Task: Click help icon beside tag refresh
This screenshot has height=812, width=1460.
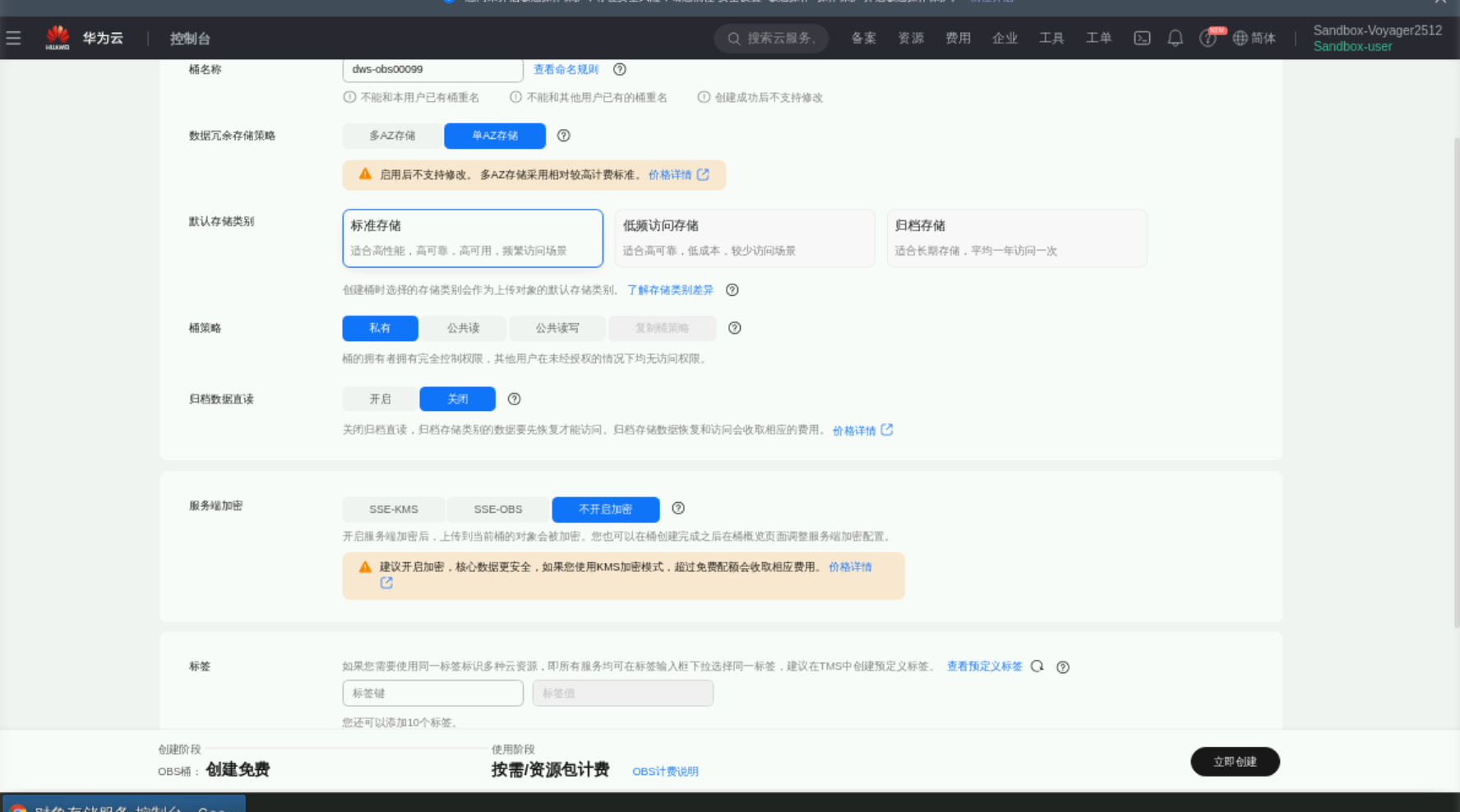Action: pos(1062,667)
